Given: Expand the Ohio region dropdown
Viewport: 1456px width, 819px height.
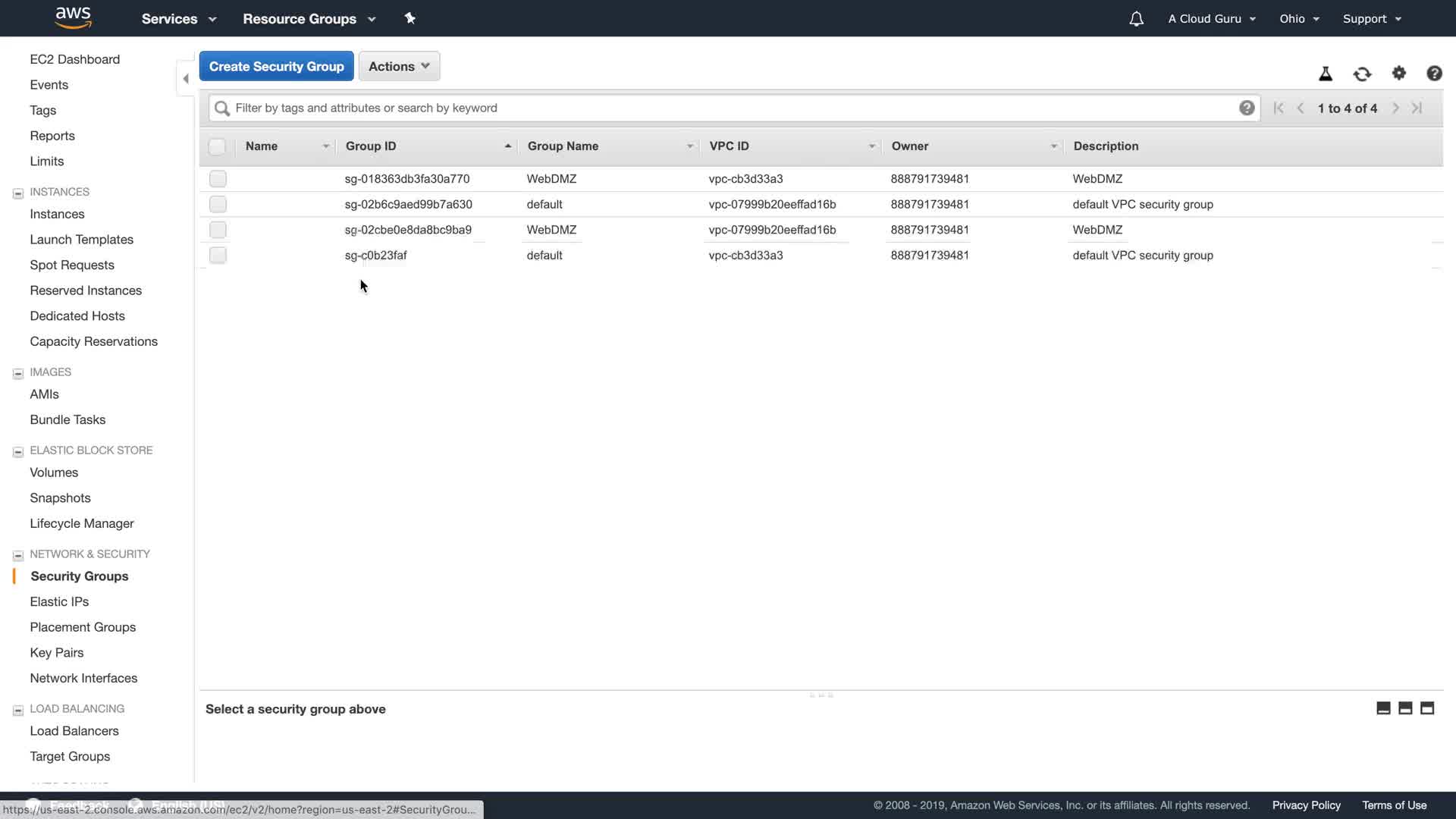Looking at the screenshot, I should (1299, 19).
